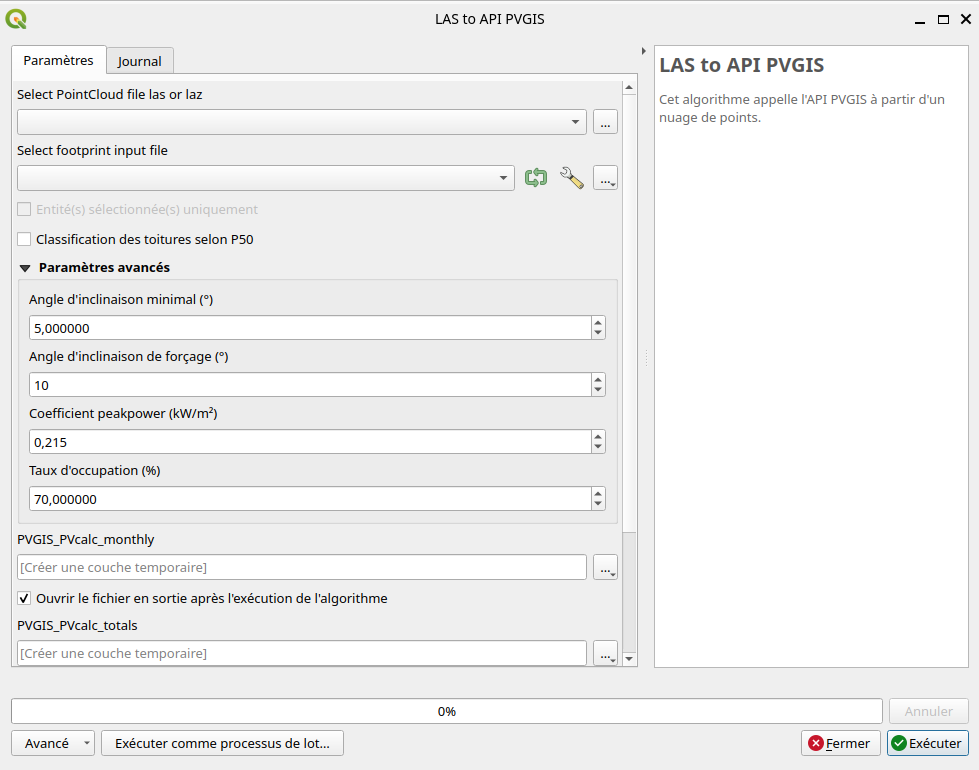Image resolution: width=979 pixels, height=770 pixels.
Task: Open the Avancé button dropdown arrow
Action: [87, 743]
